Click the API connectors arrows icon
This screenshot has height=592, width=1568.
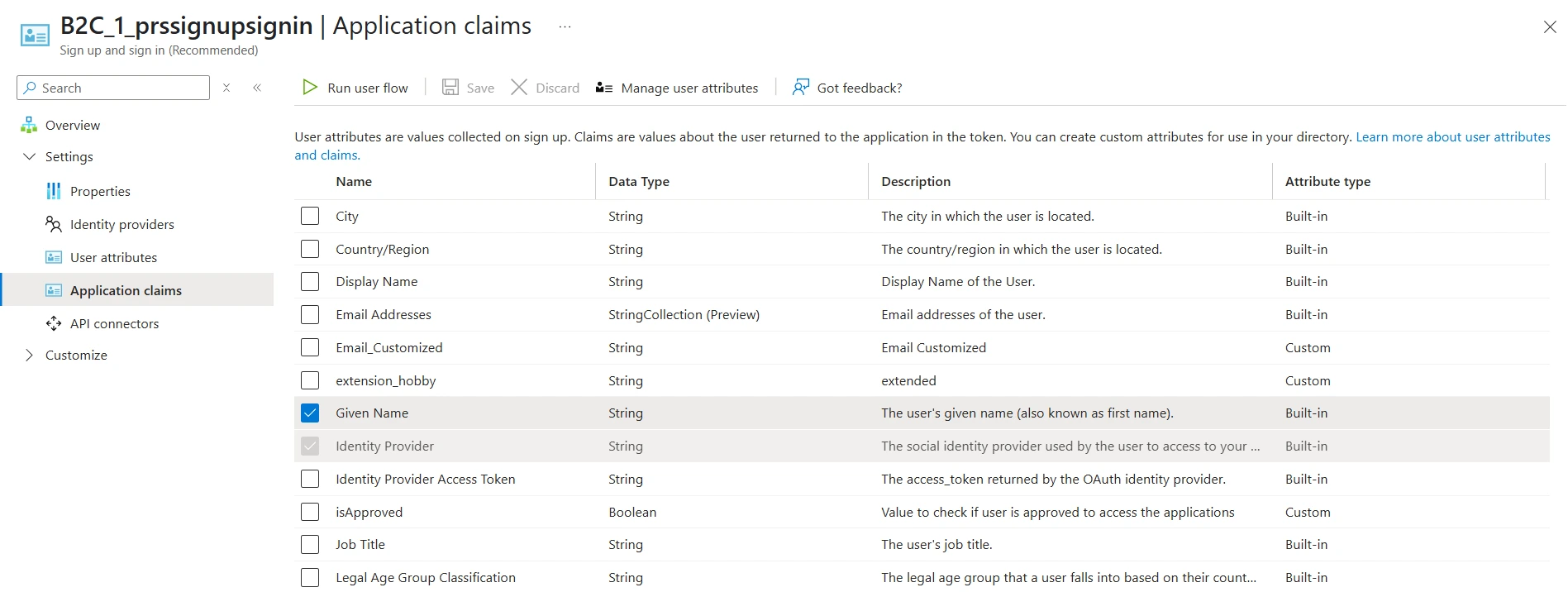click(54, 323)
